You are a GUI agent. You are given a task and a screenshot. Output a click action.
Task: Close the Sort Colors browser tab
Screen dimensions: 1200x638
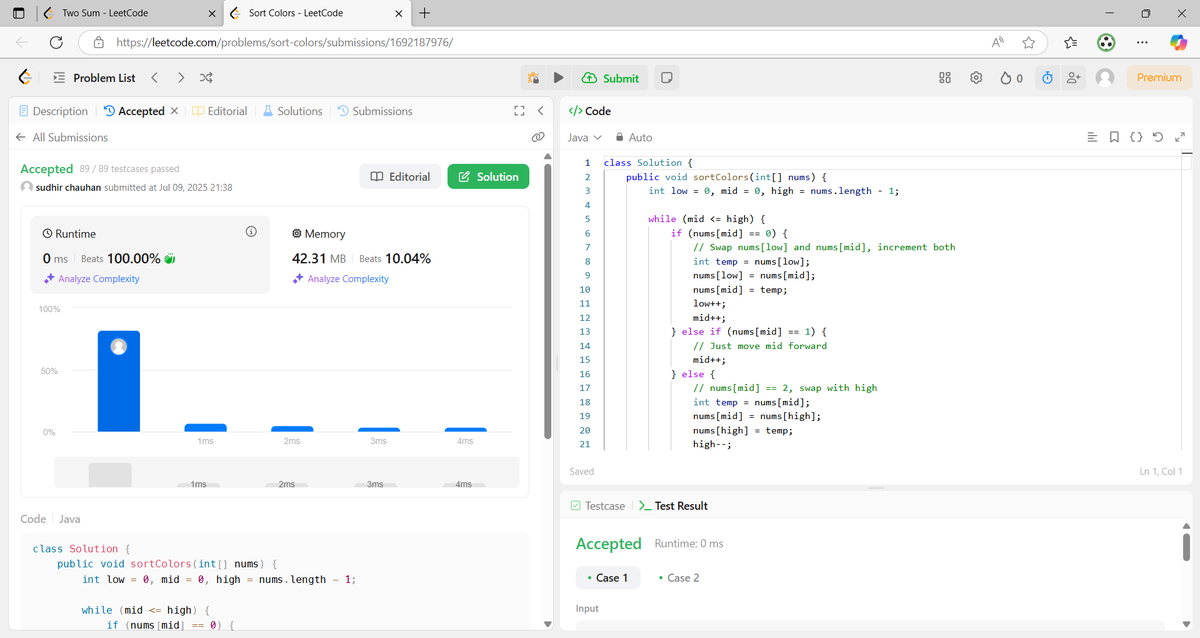point(398,13)
